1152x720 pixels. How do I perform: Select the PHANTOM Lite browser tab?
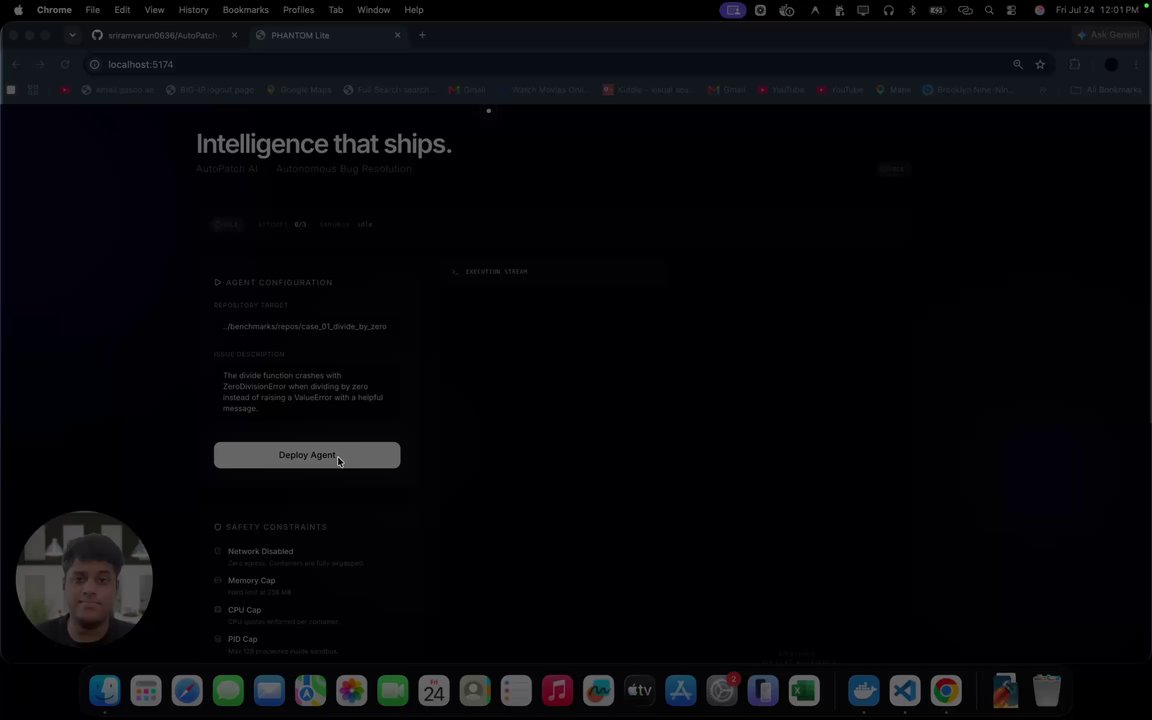(300, 35)
